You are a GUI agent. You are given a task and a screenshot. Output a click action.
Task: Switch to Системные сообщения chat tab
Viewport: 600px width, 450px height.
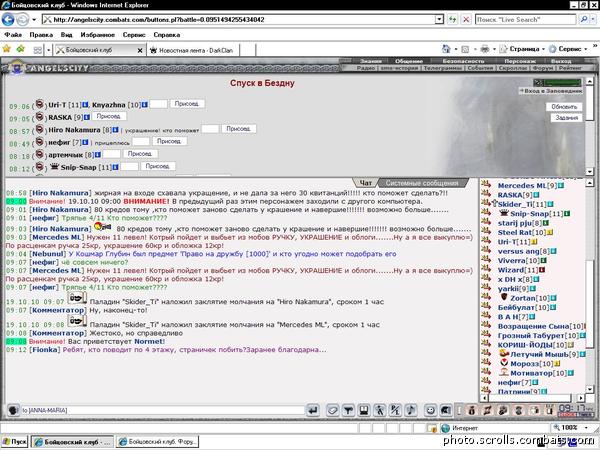[x=422, y=183]
